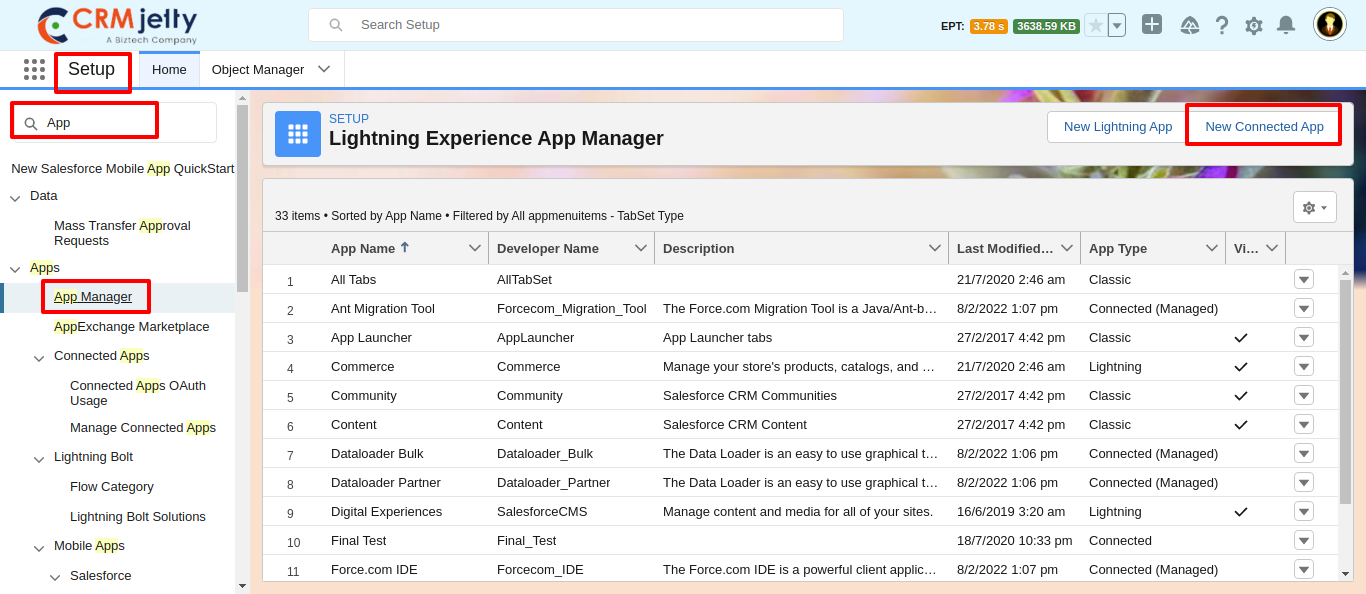Open App Manager in the sidebar
1366x594 pixels.
[x=93, y=297]
